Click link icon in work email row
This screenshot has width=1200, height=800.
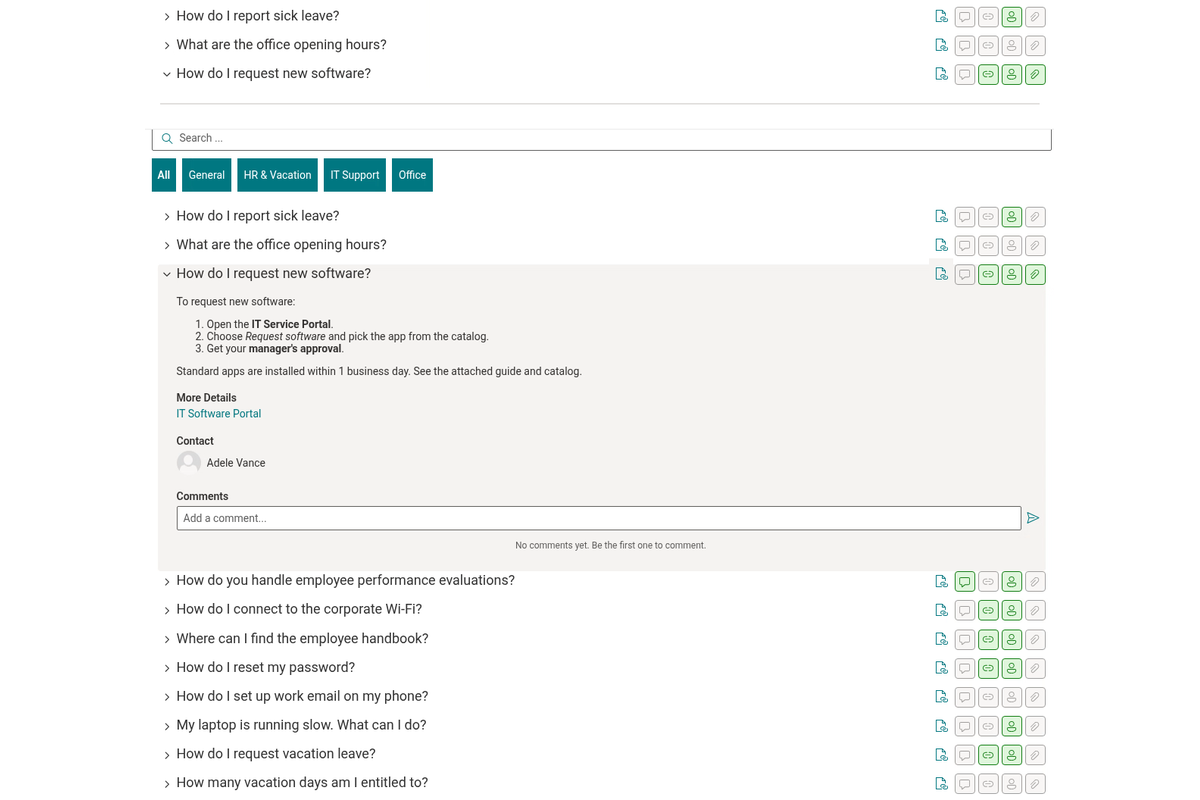pyautogui.click(x=988, y=697)
